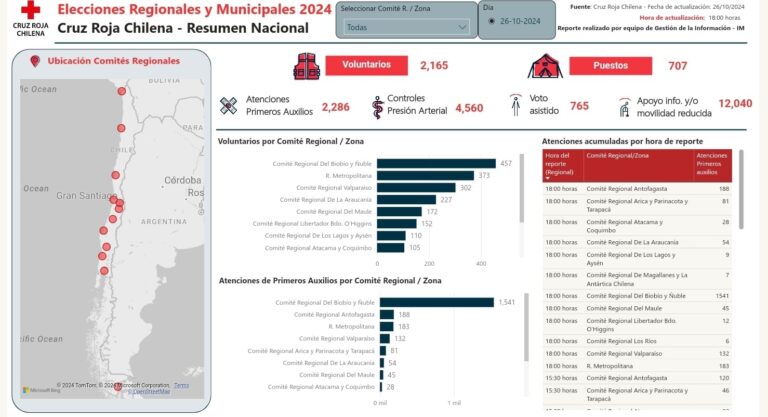Open the Comité R. / Zona dropdown
The image size is (768, 417).
point(406,27)
